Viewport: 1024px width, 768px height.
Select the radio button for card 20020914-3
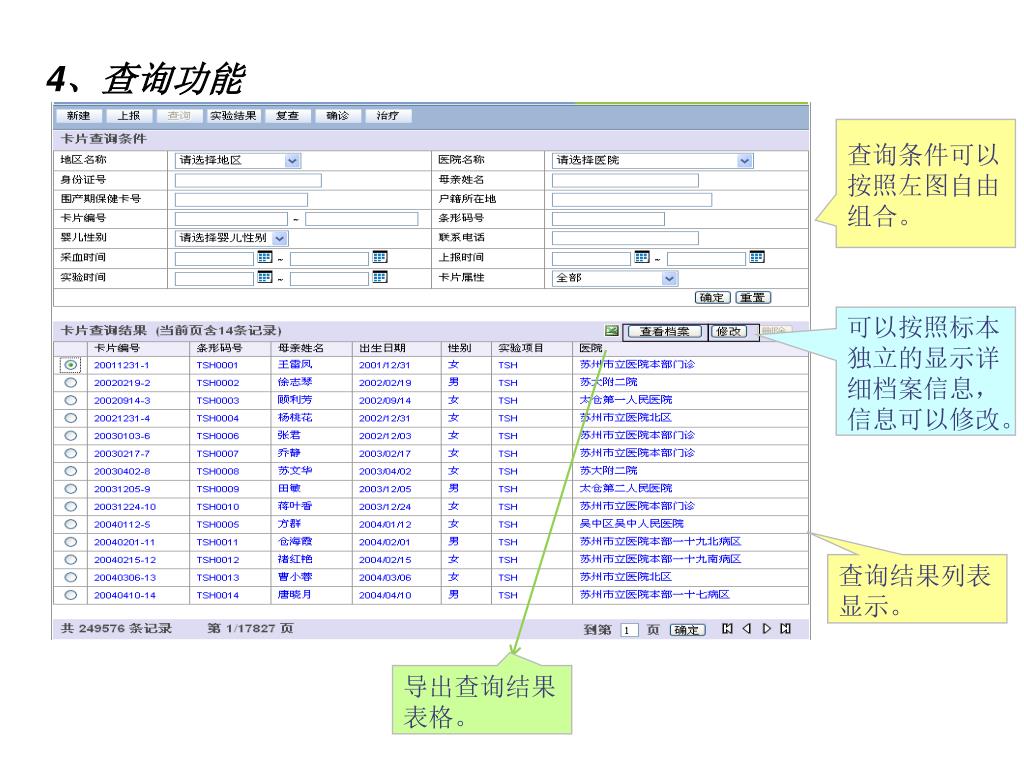click(x=71, y=400)
